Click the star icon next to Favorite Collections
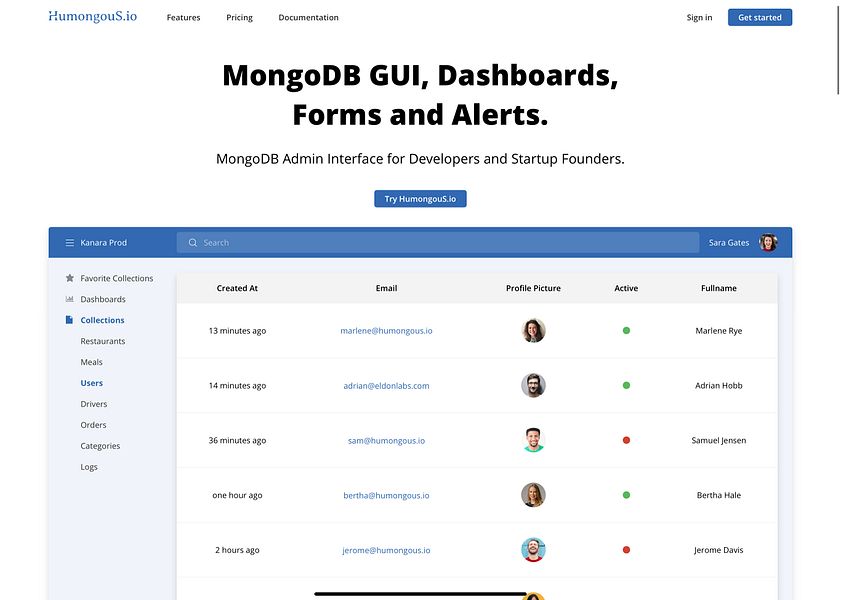This screenshot has width=841, height=600. [70, 278]
